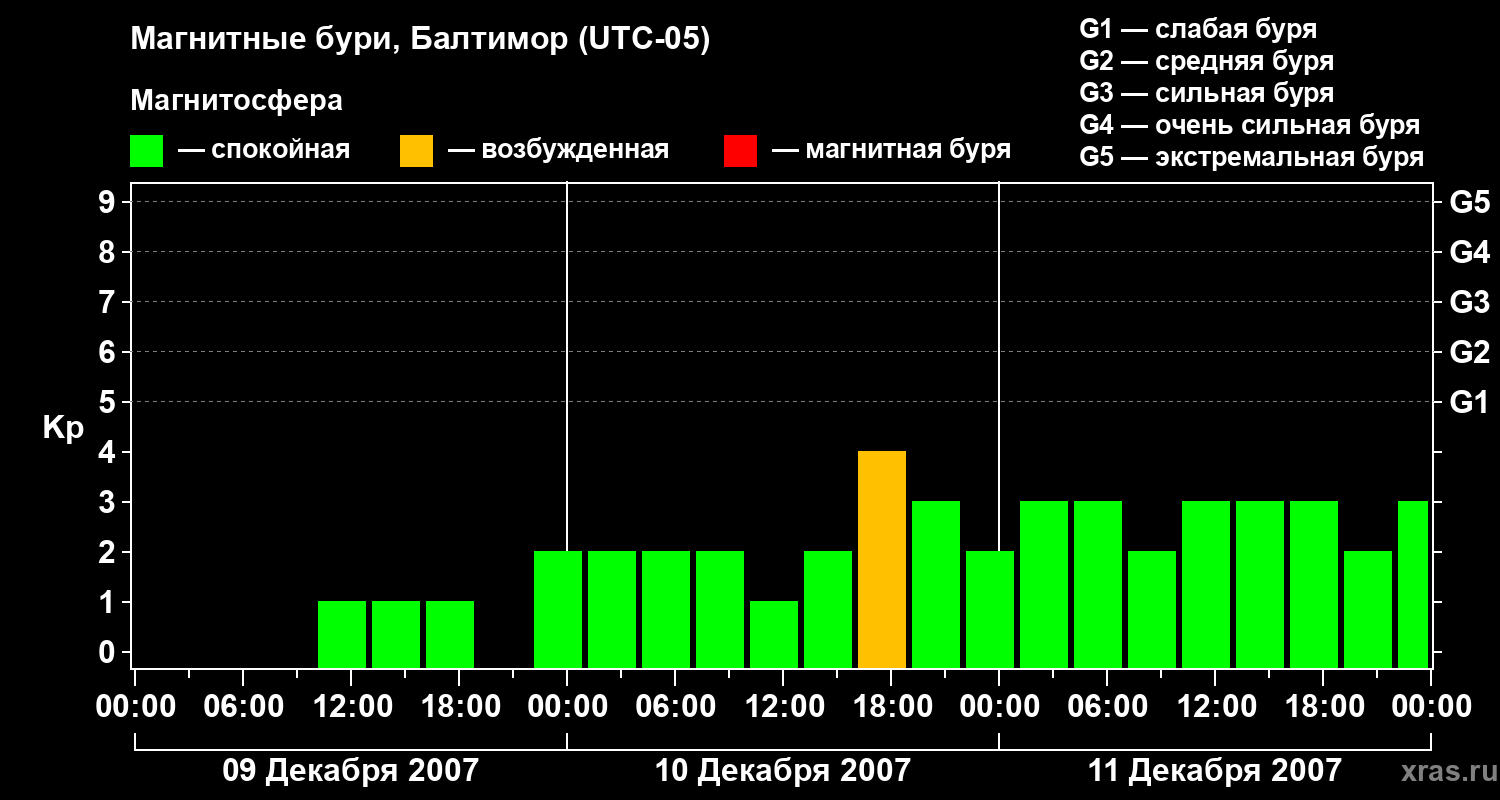Click the '— магнитная буря' legend label
This screenshot has width=1500, height=800.
tap(892, 151)
